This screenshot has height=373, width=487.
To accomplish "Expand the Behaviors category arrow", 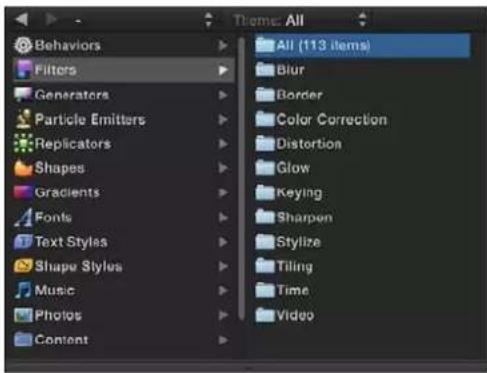I will pyautogui.click(x=223, y=45).
